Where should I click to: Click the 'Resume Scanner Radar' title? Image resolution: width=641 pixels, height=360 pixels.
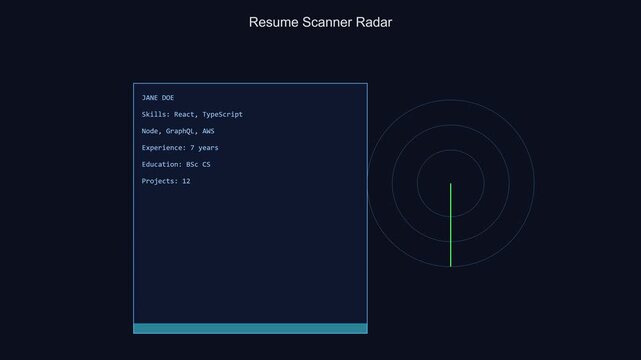click(x=320, y=22)
